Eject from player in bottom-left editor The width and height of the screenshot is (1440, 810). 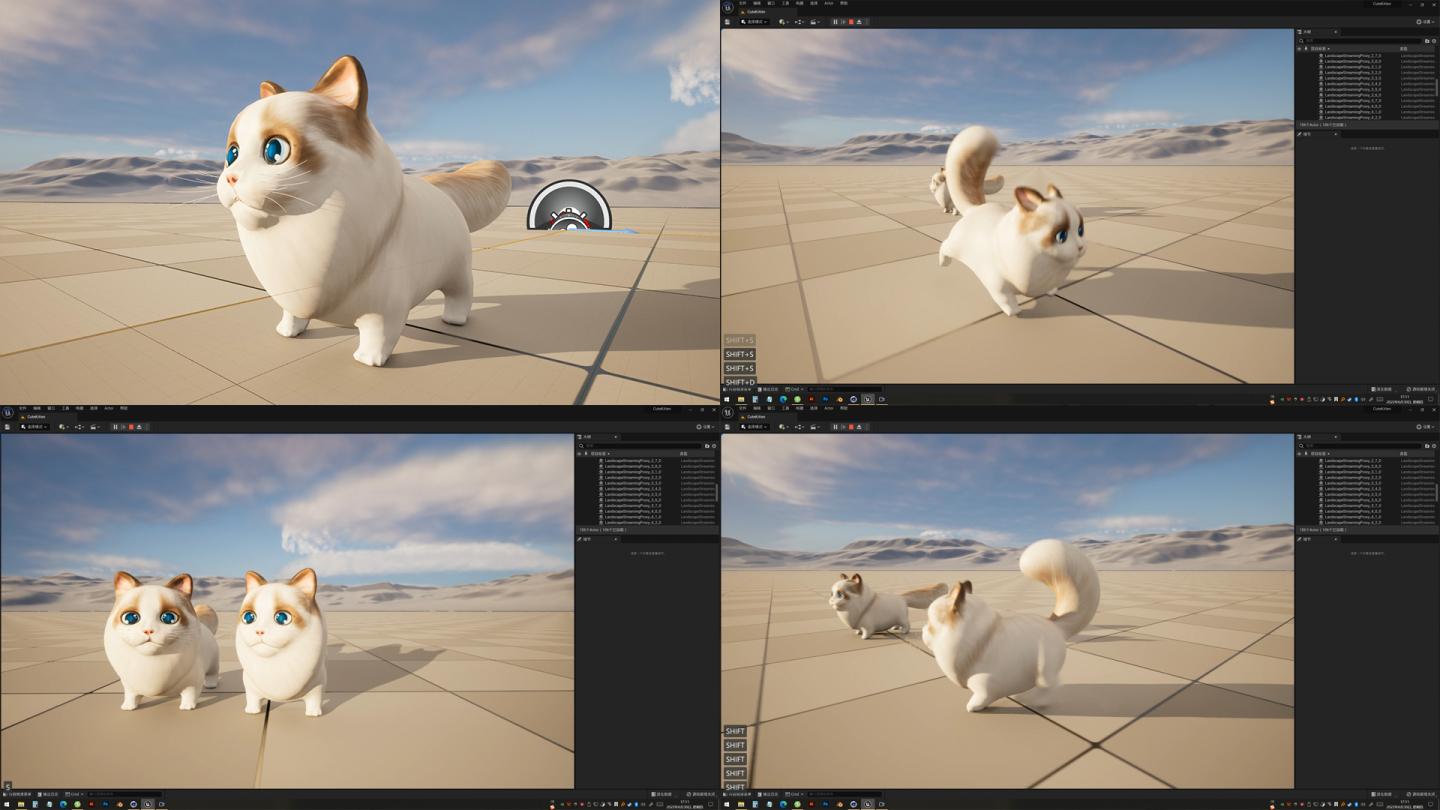point(139,427)
